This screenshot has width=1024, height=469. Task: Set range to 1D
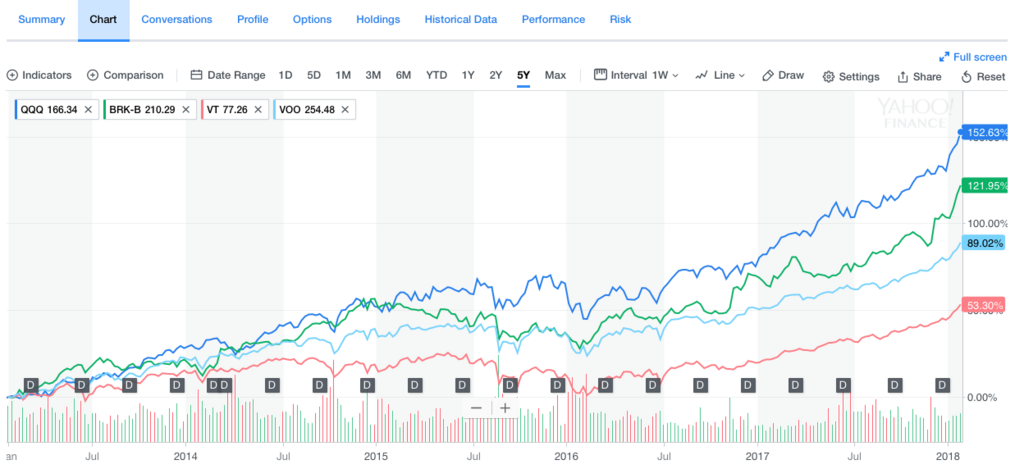(x=285, y=75)
